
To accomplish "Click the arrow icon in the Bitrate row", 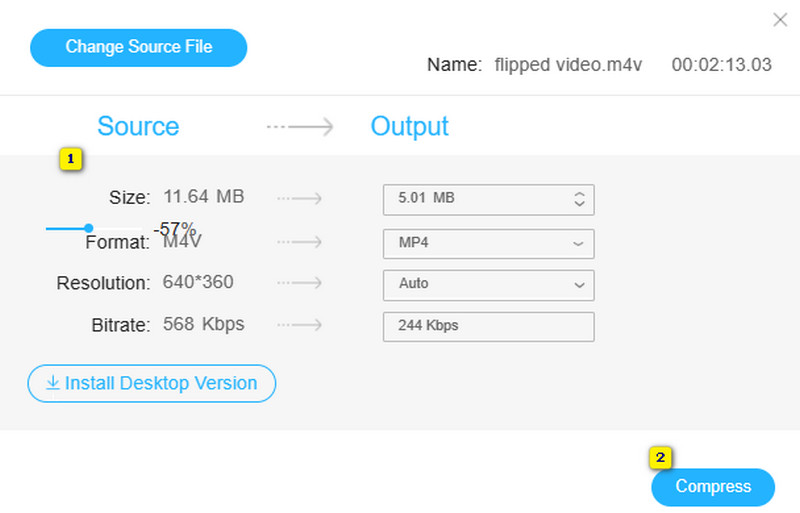I will [299, 325].
